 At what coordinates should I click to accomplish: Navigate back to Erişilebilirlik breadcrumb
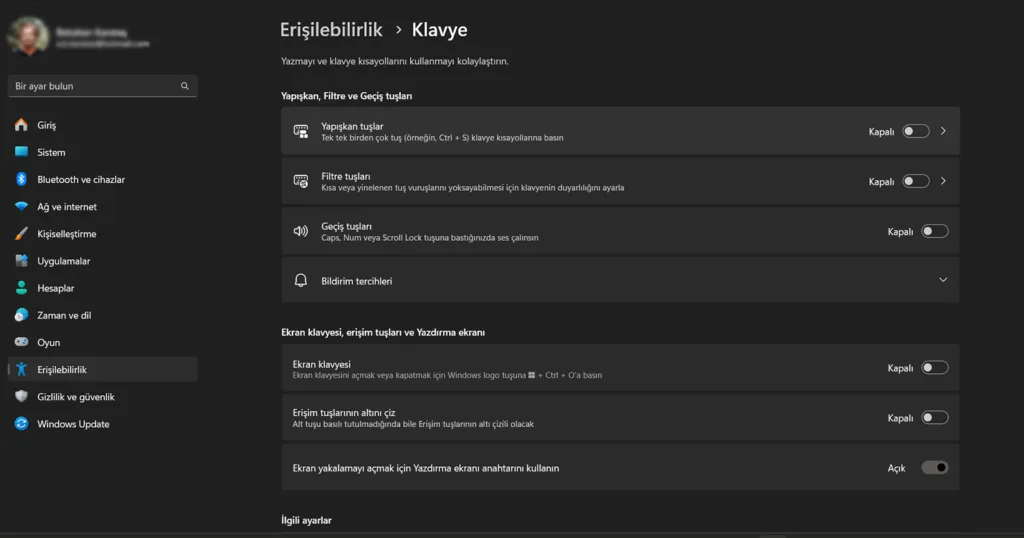[x=331, y=30]
